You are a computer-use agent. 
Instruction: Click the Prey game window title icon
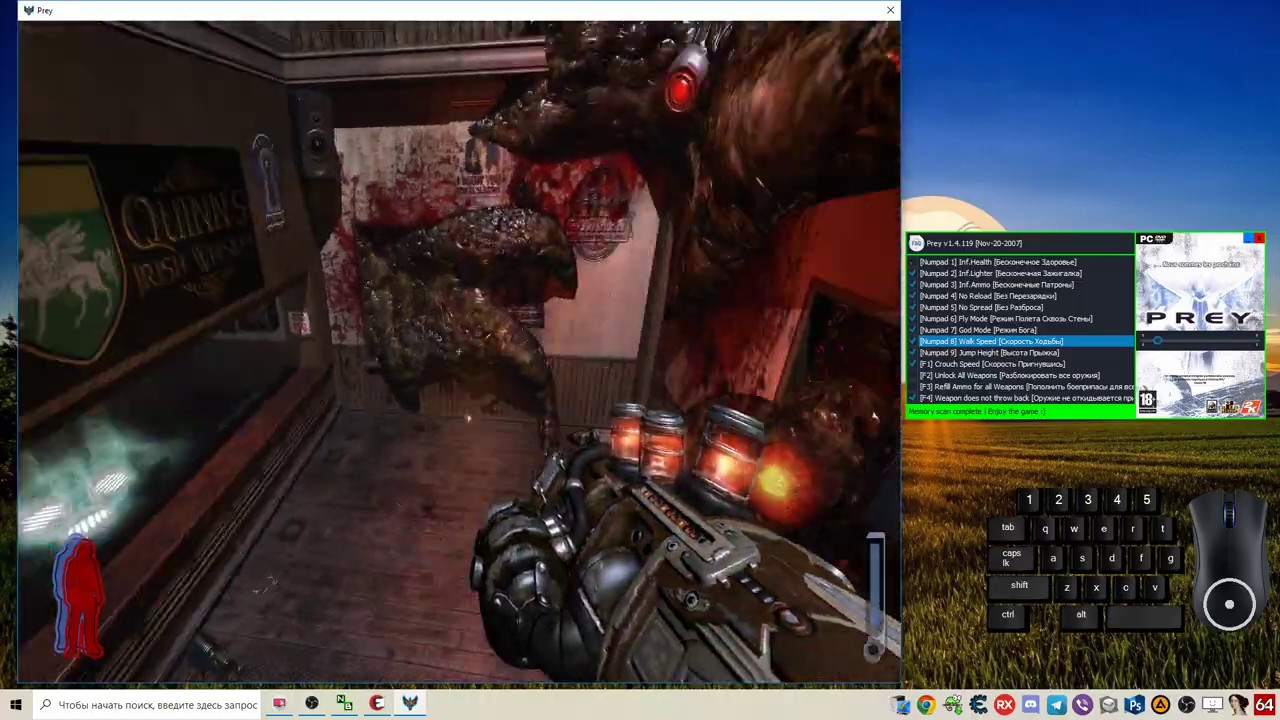pyautogui.click(x=28, y=10)
